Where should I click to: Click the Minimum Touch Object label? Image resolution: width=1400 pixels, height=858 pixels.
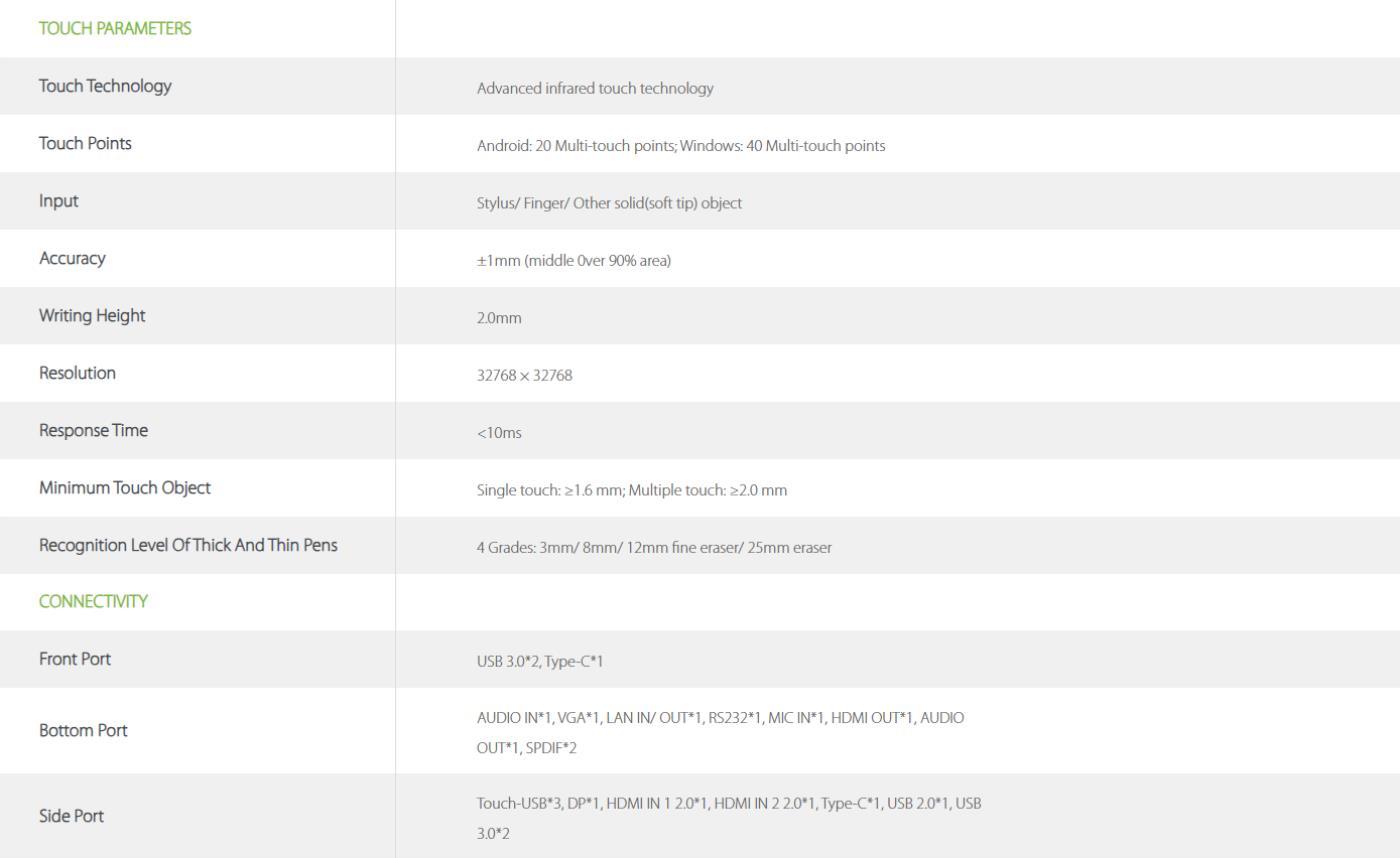point(125,488)
